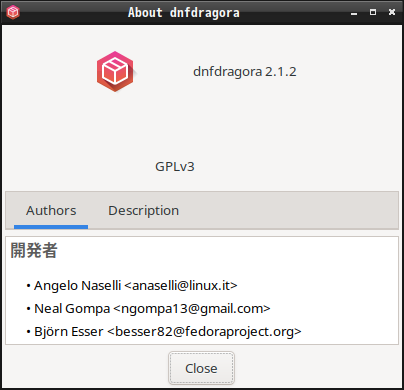Click the title bar application icon
The width and height of the screenshot is (404, 390).
pos(13,12)
